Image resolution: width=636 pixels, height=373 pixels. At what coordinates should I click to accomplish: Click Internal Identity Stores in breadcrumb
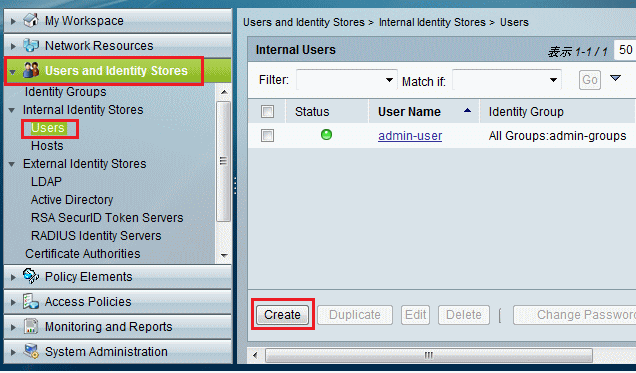432,22
